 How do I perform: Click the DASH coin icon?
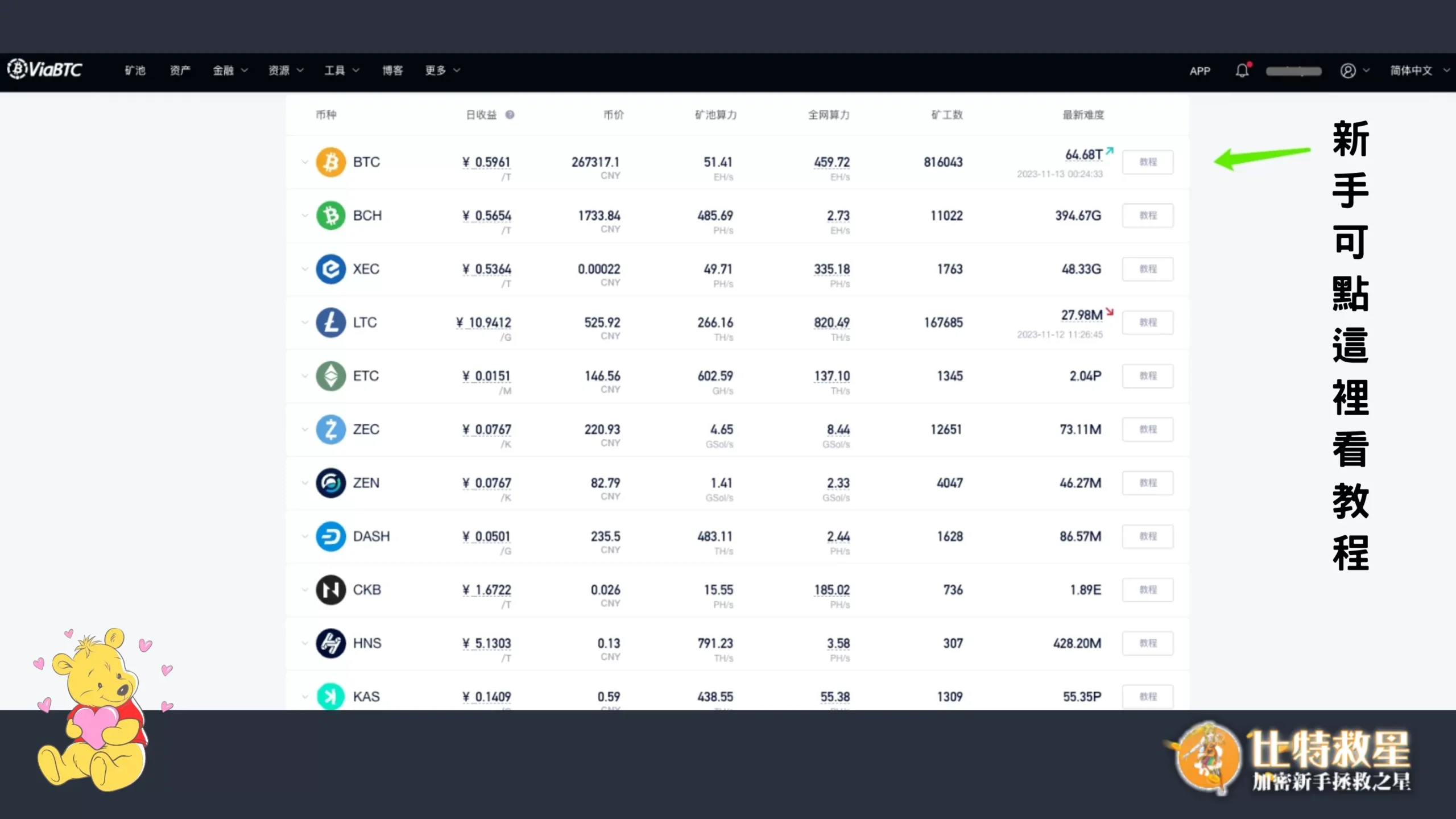[331, 536]
